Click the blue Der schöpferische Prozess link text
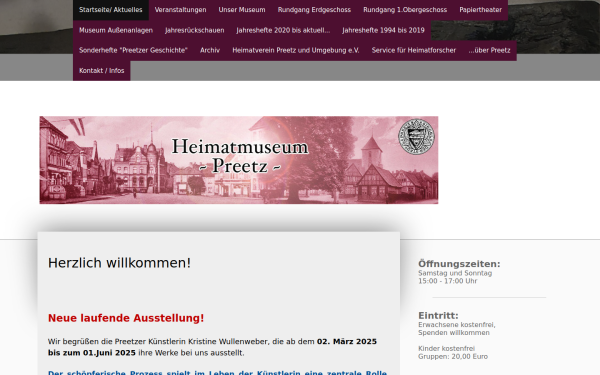 (217, 373)
